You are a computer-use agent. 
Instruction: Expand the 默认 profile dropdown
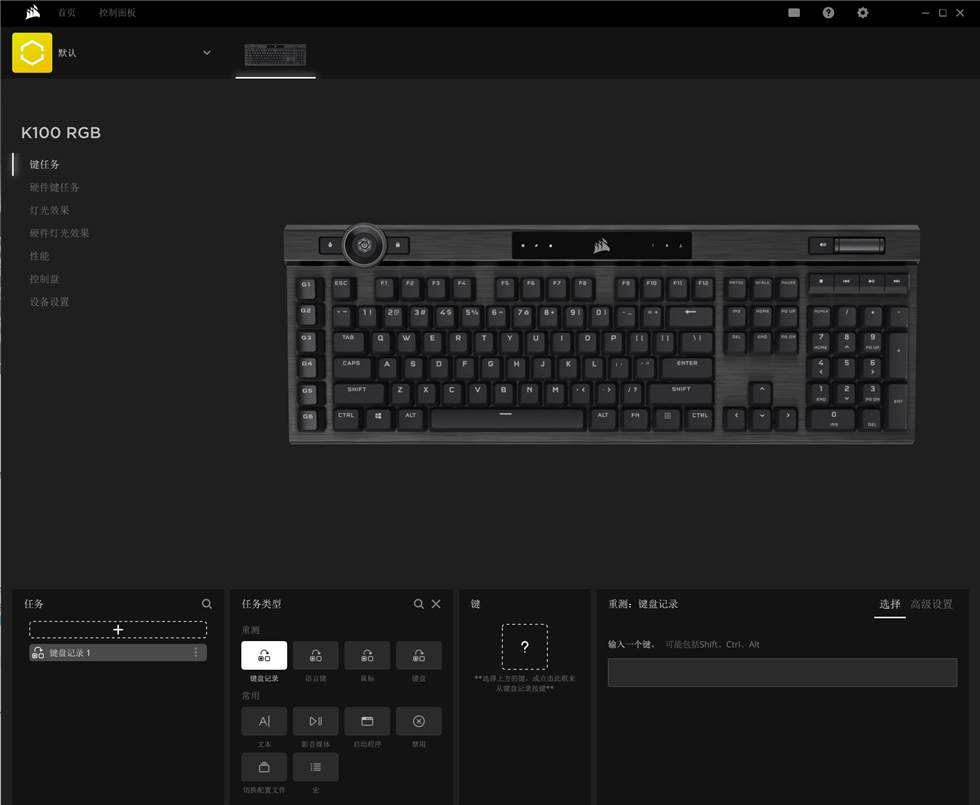(x=207, y=53)
